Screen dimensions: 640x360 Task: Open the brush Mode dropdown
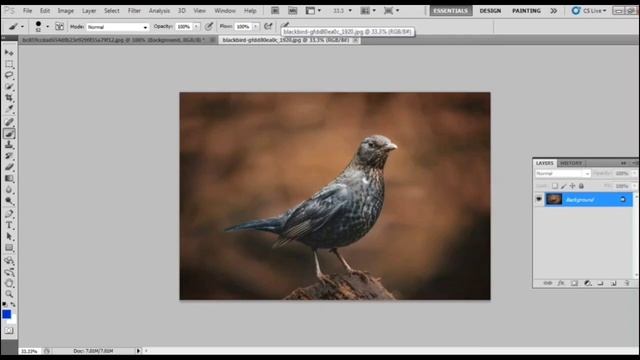click(117, 27)
